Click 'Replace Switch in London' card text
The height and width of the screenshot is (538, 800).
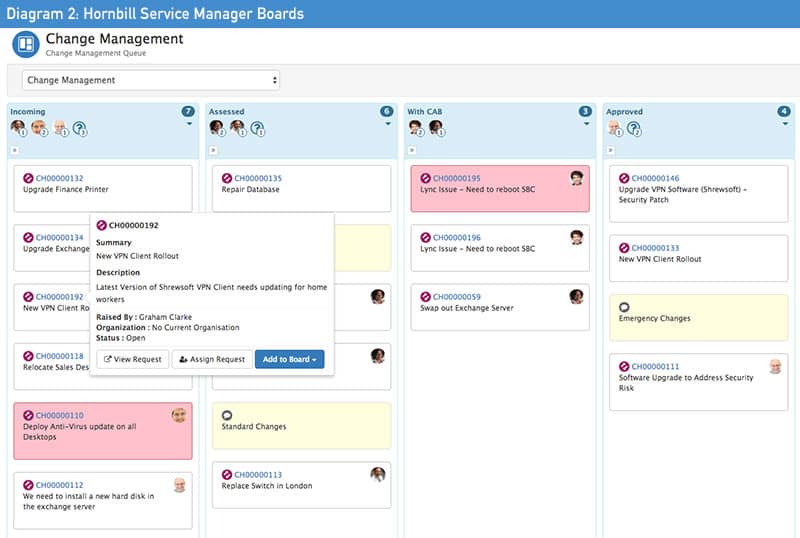click(267, 485)
